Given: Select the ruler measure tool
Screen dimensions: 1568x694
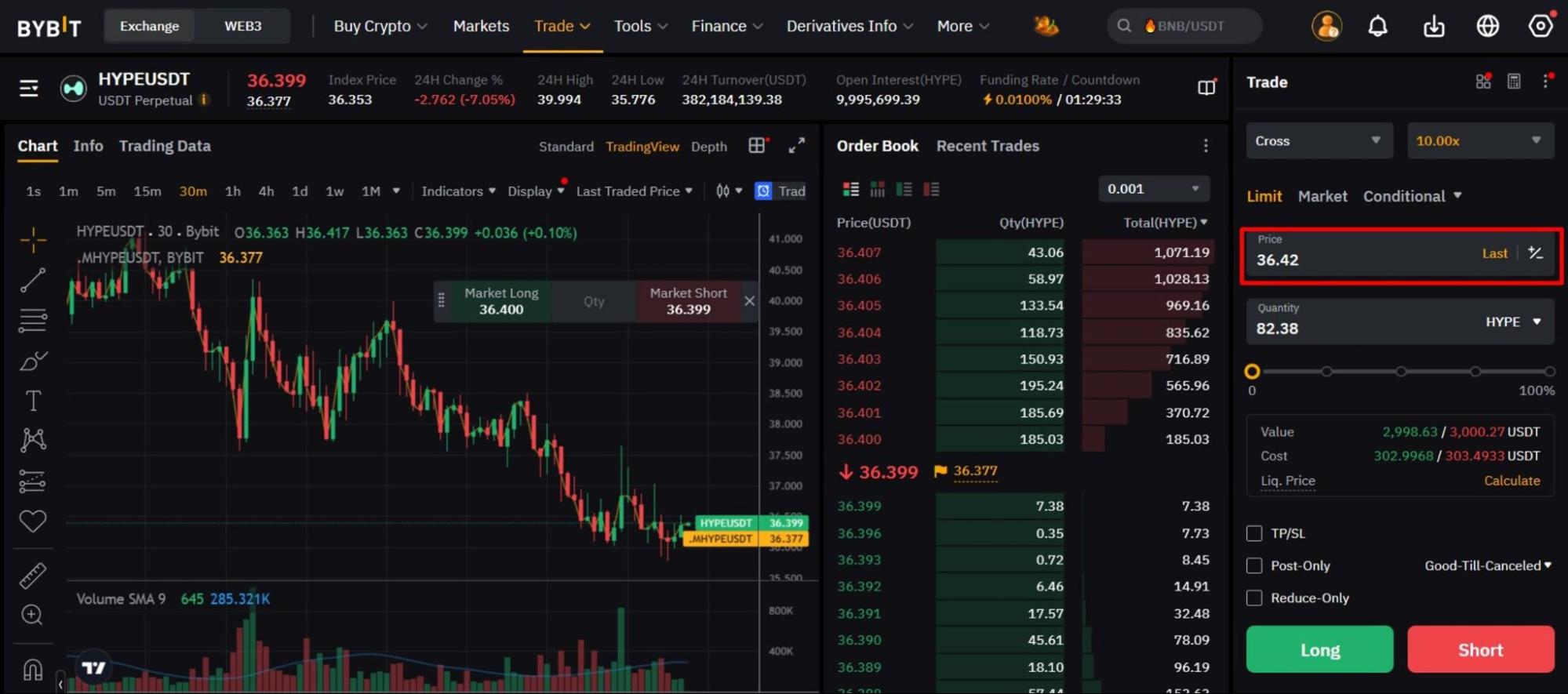Looking at the screenshot, I should pyautogui.click(x=32, y=576).
